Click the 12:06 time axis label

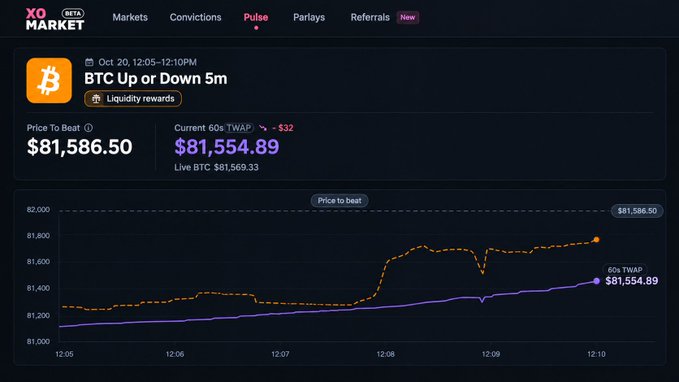tap(175, 354)
